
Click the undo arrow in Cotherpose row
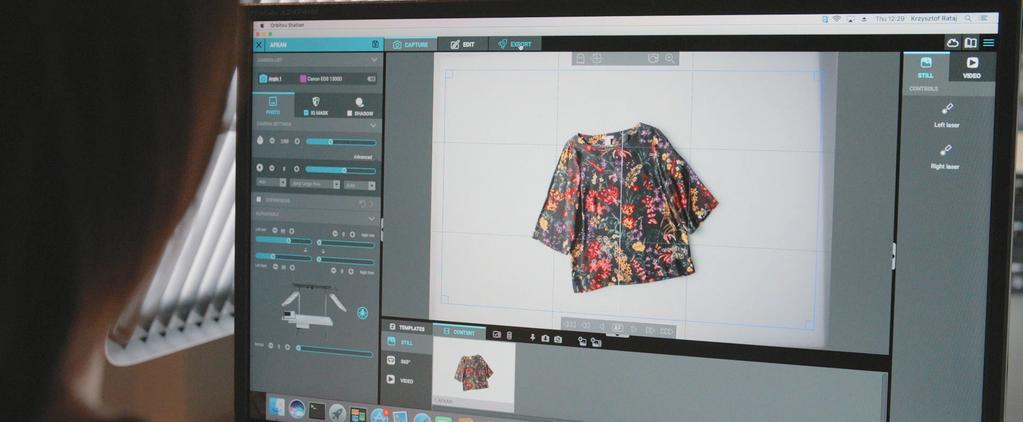(x=363, y=203)
